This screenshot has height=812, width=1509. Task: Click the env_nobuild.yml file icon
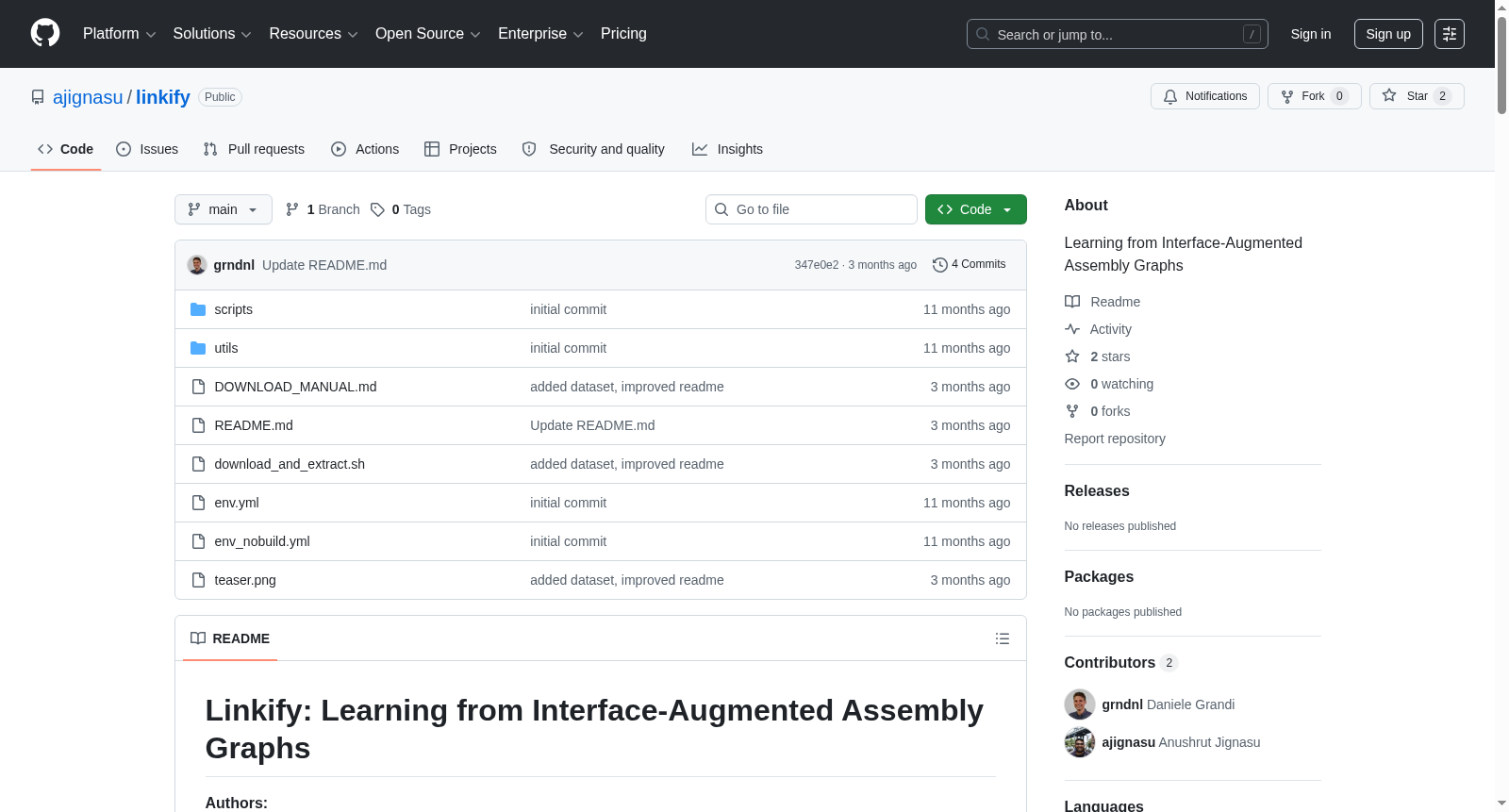198,541
